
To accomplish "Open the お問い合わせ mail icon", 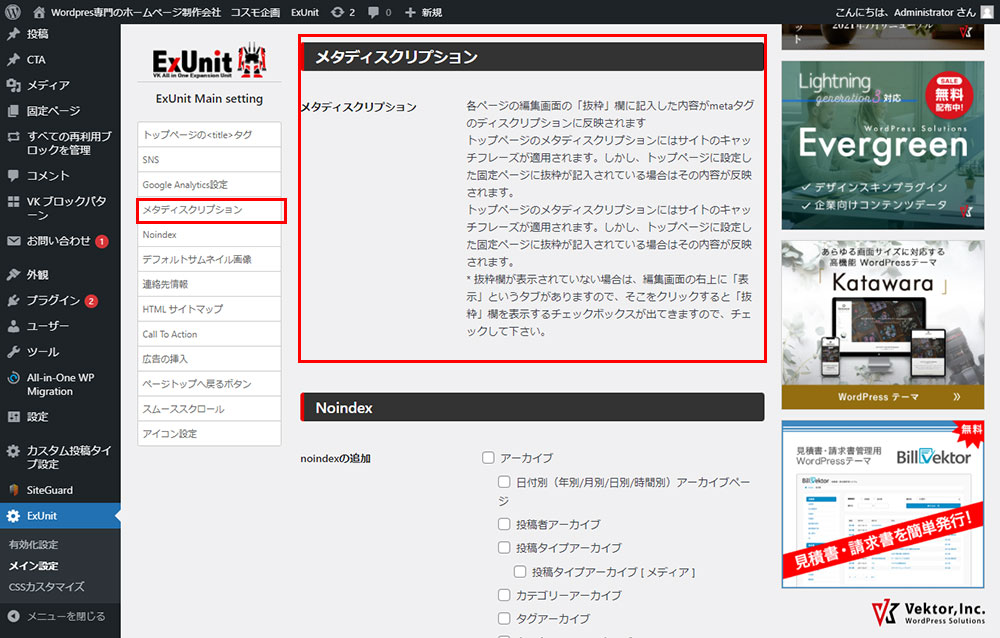I will tap(13, 241).
